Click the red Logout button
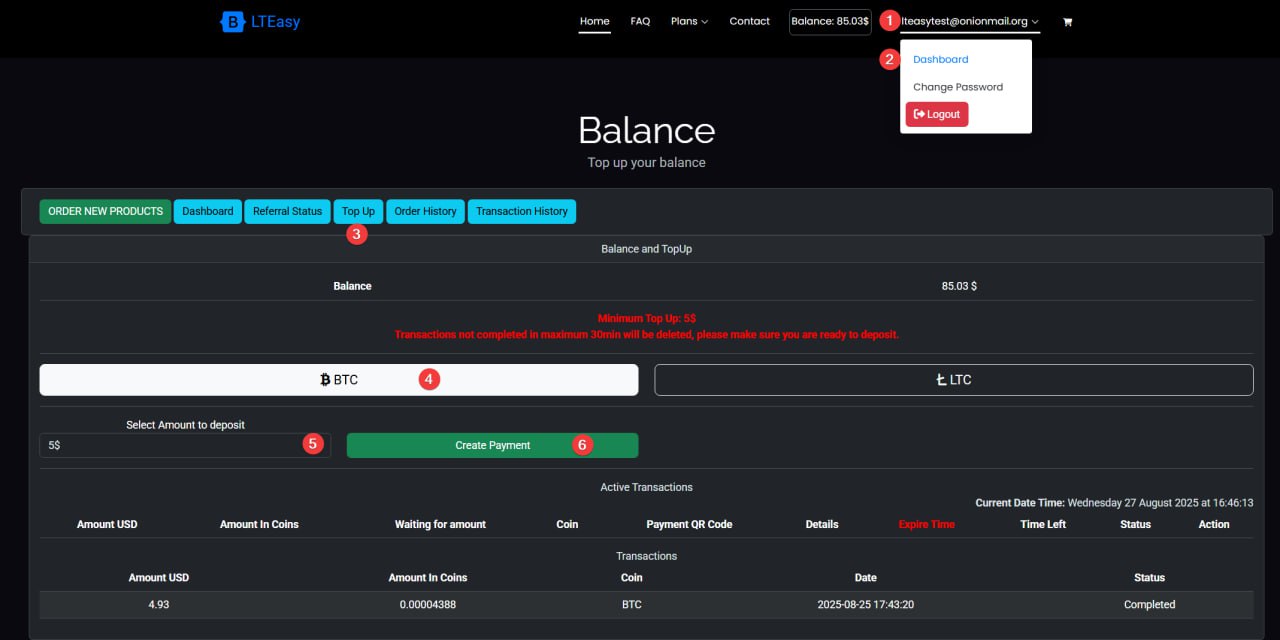The width and height of the screenshot is (1280, 640). [x=937, y=114]
